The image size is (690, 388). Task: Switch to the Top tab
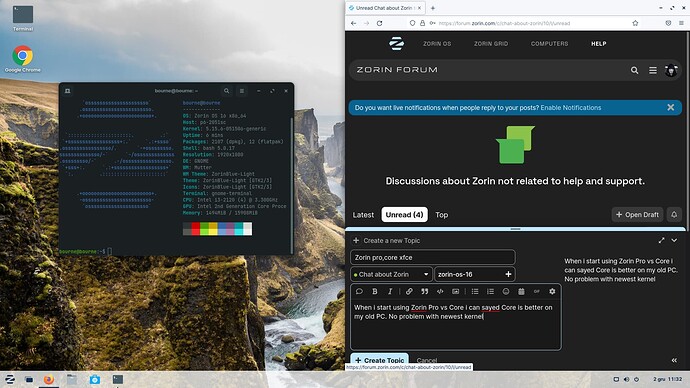(x=441, y=215)
